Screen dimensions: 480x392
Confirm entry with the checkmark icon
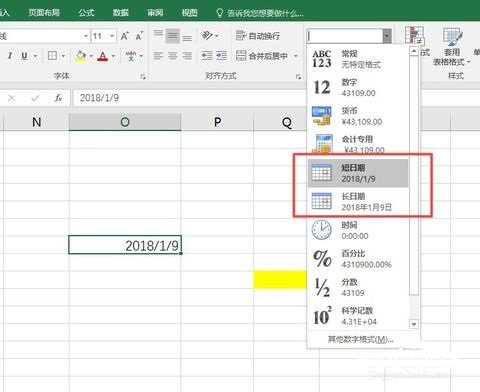pyautogui.click(x=35, y=98)
